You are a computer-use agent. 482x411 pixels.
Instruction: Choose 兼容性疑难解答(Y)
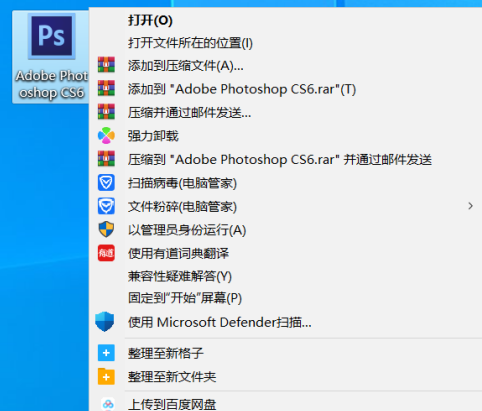(180, 276)
